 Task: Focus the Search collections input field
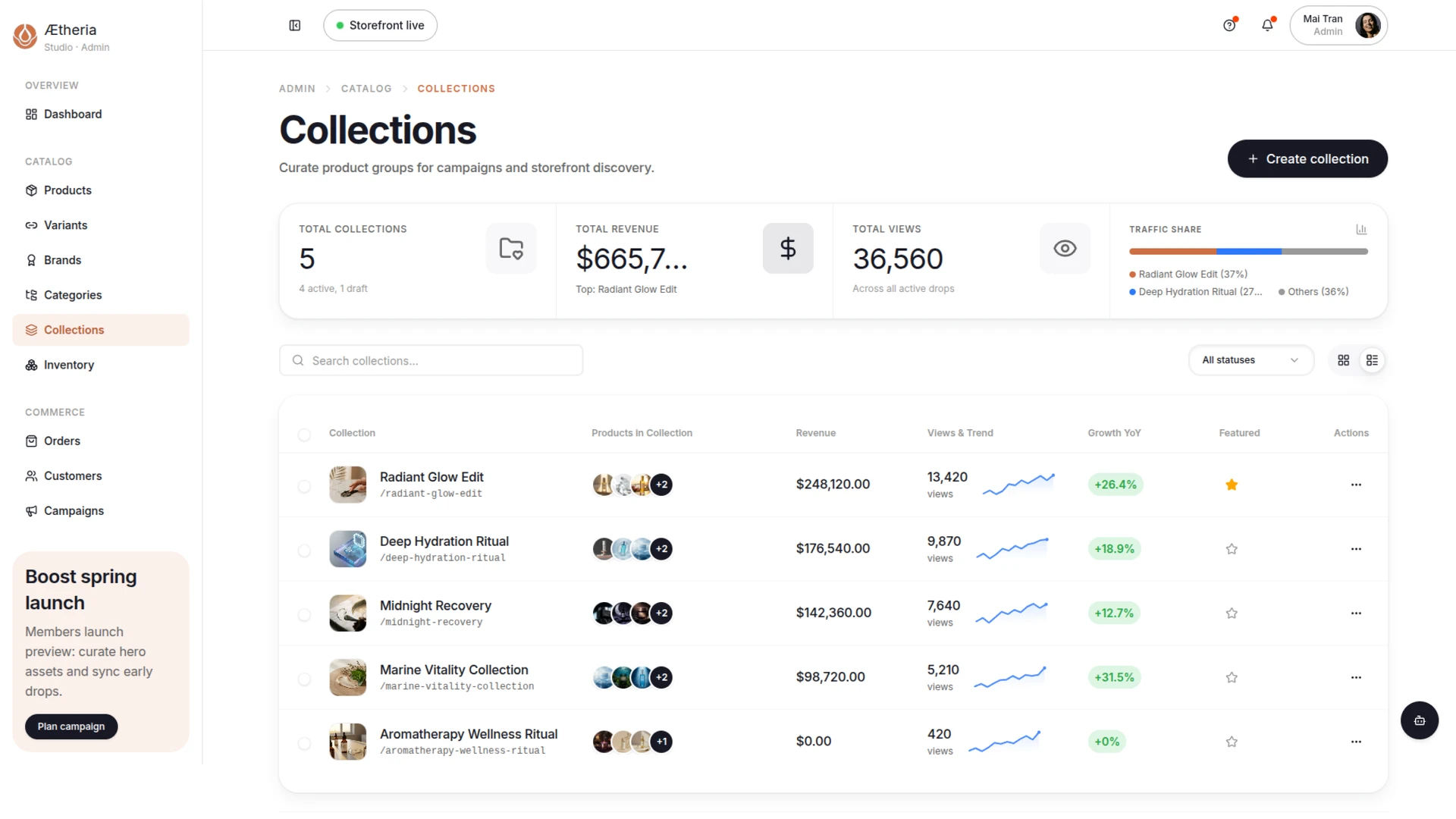click(x=431, y=360)
